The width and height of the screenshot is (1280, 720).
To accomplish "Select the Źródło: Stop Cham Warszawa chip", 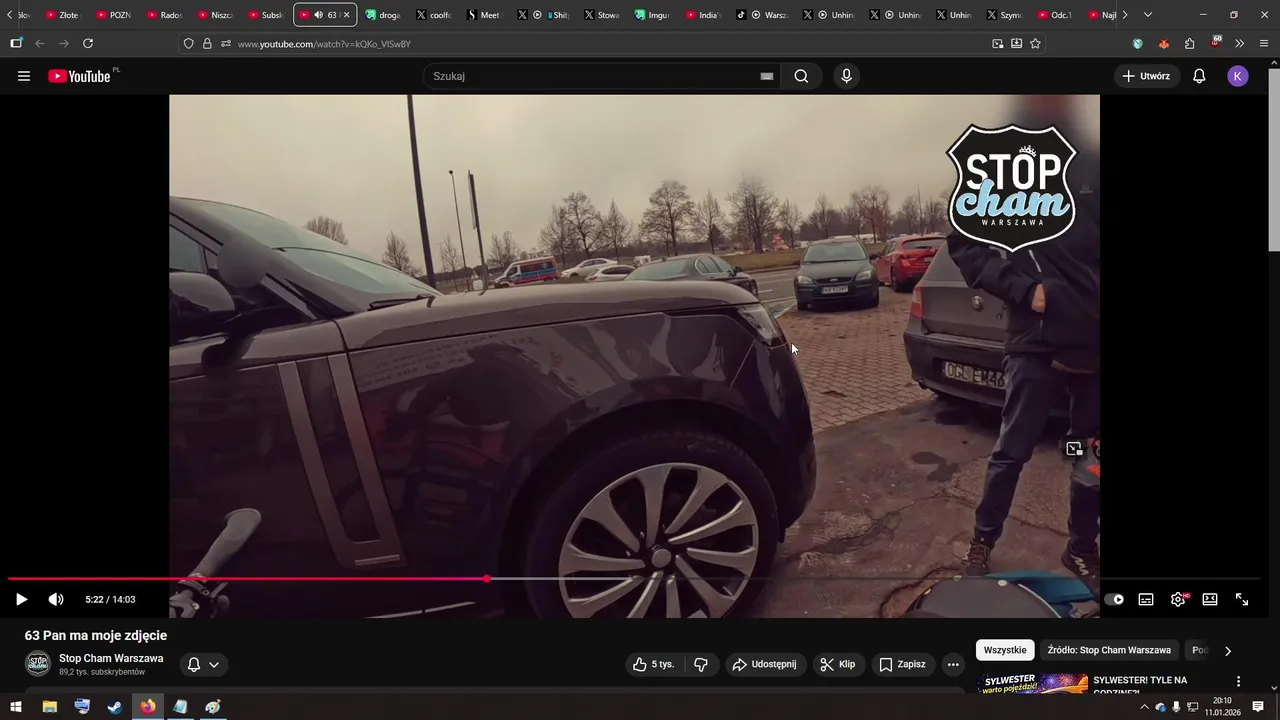I will [1109, 650].
